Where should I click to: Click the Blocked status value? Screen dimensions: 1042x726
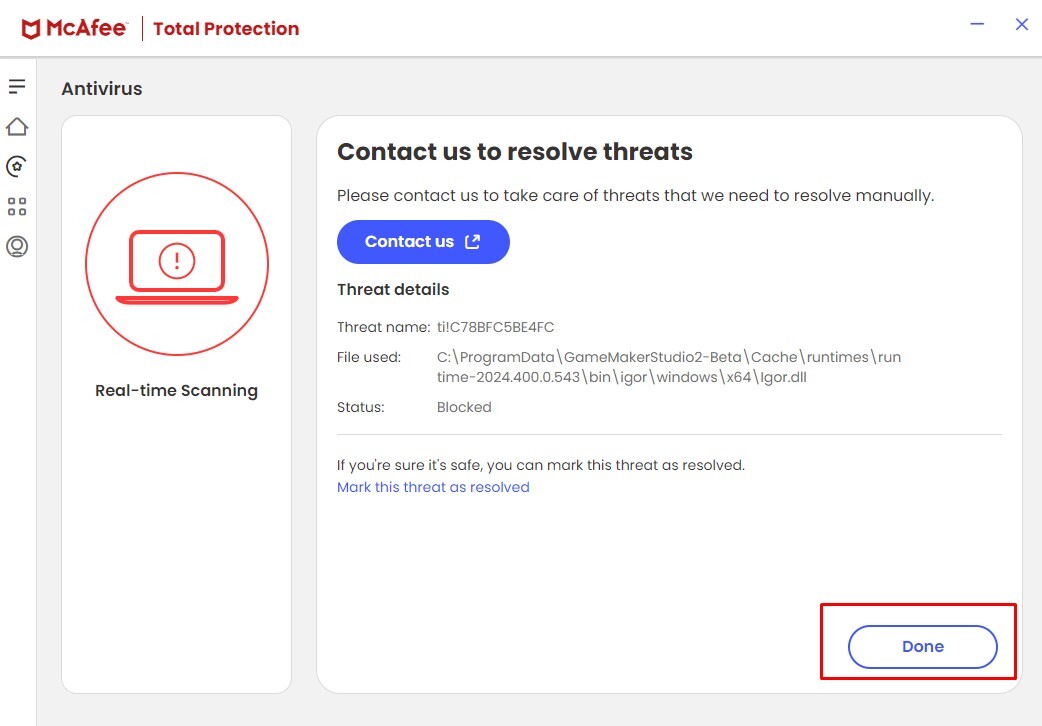(x=464, y=407)
